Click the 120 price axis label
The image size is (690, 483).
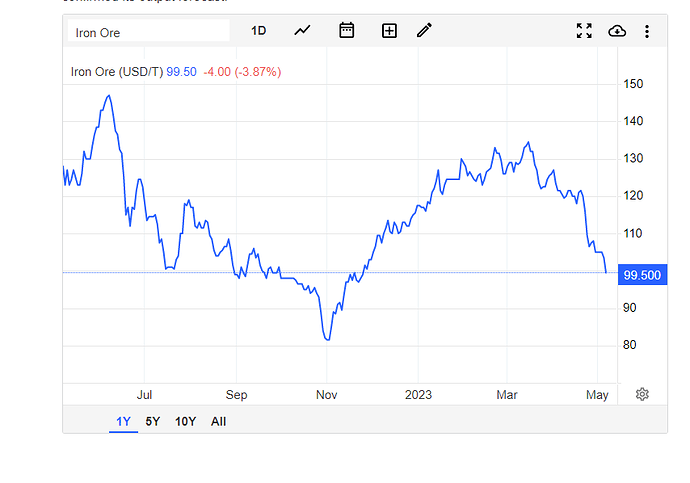tap(633, 195)
